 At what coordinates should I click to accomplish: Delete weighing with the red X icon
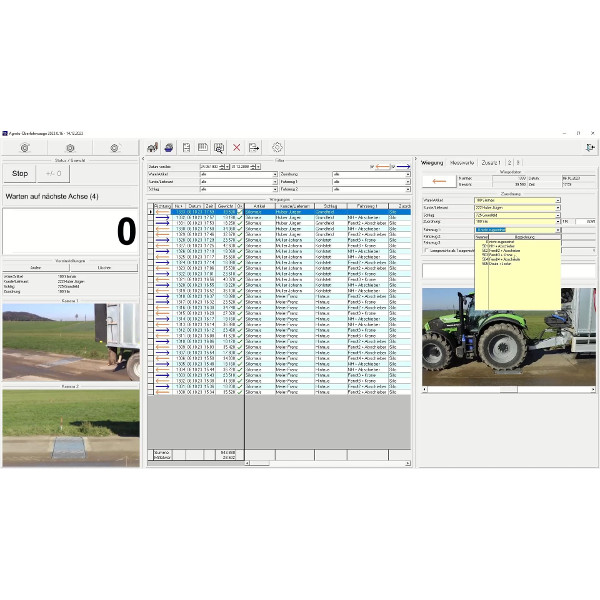point(236,147)
